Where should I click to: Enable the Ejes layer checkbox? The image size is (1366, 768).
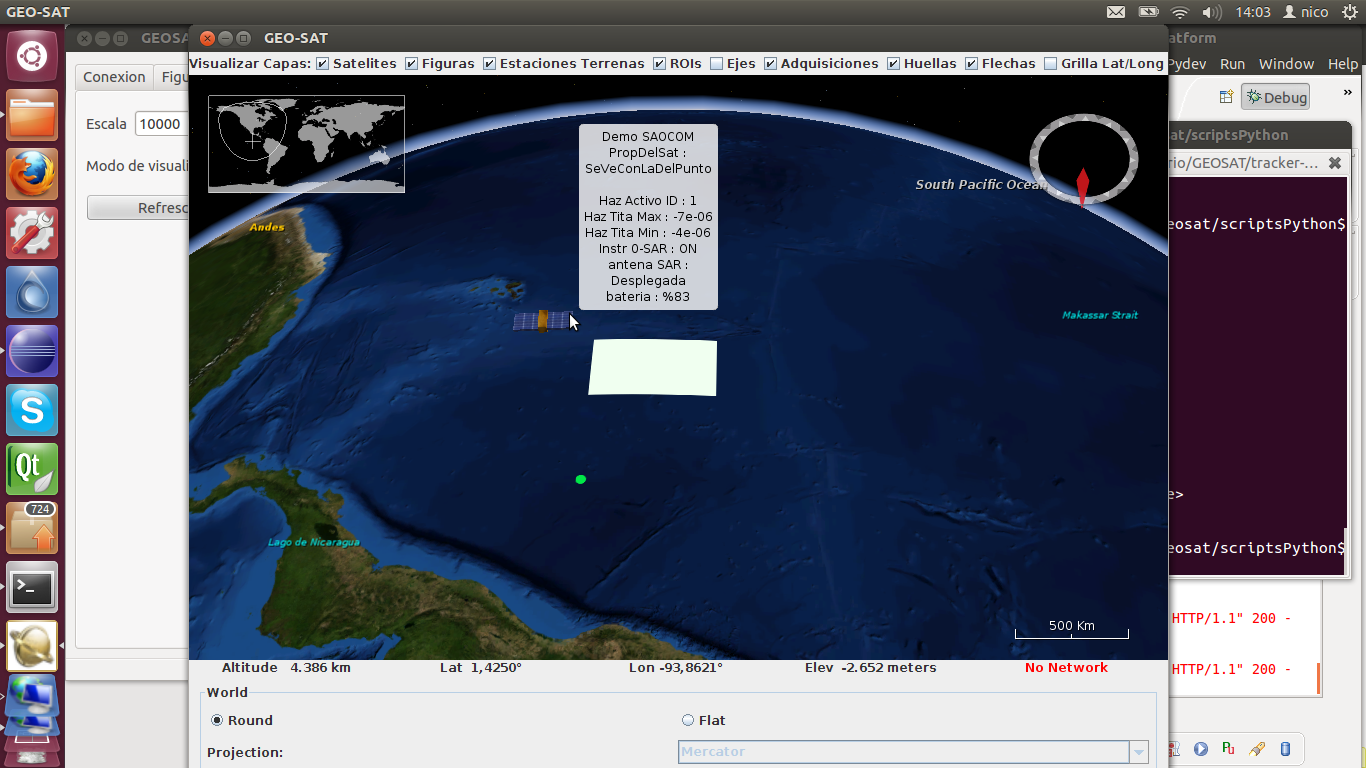(716, 64)
